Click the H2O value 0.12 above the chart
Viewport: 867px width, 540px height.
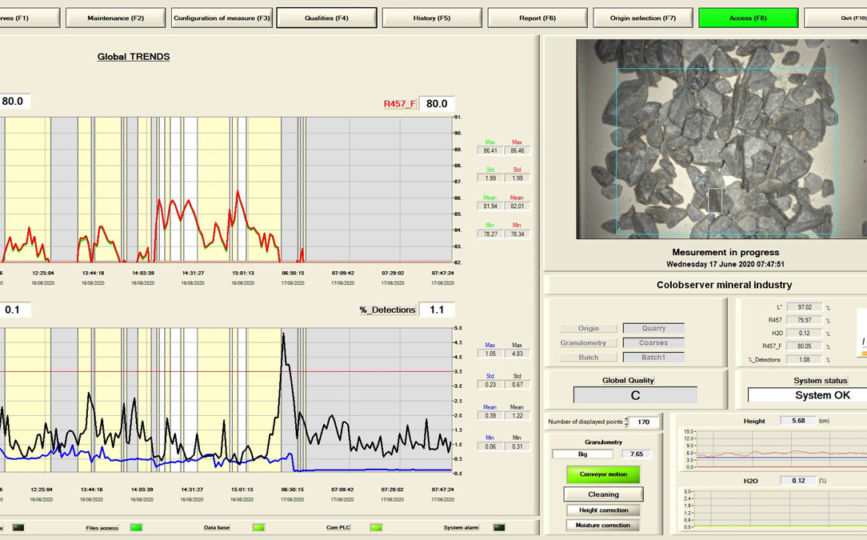[798, 480]
